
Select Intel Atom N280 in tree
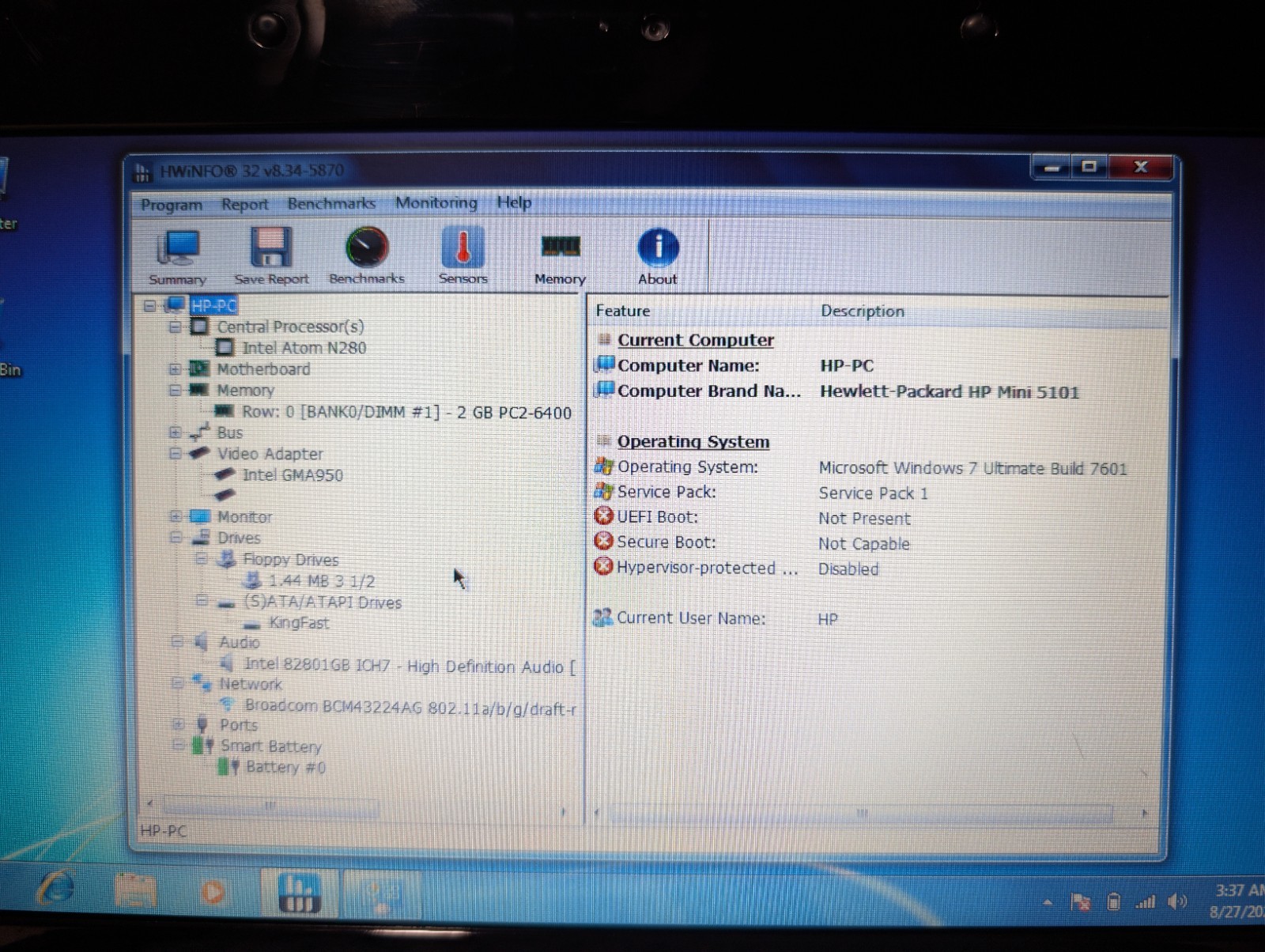click(x=304, y=348)
